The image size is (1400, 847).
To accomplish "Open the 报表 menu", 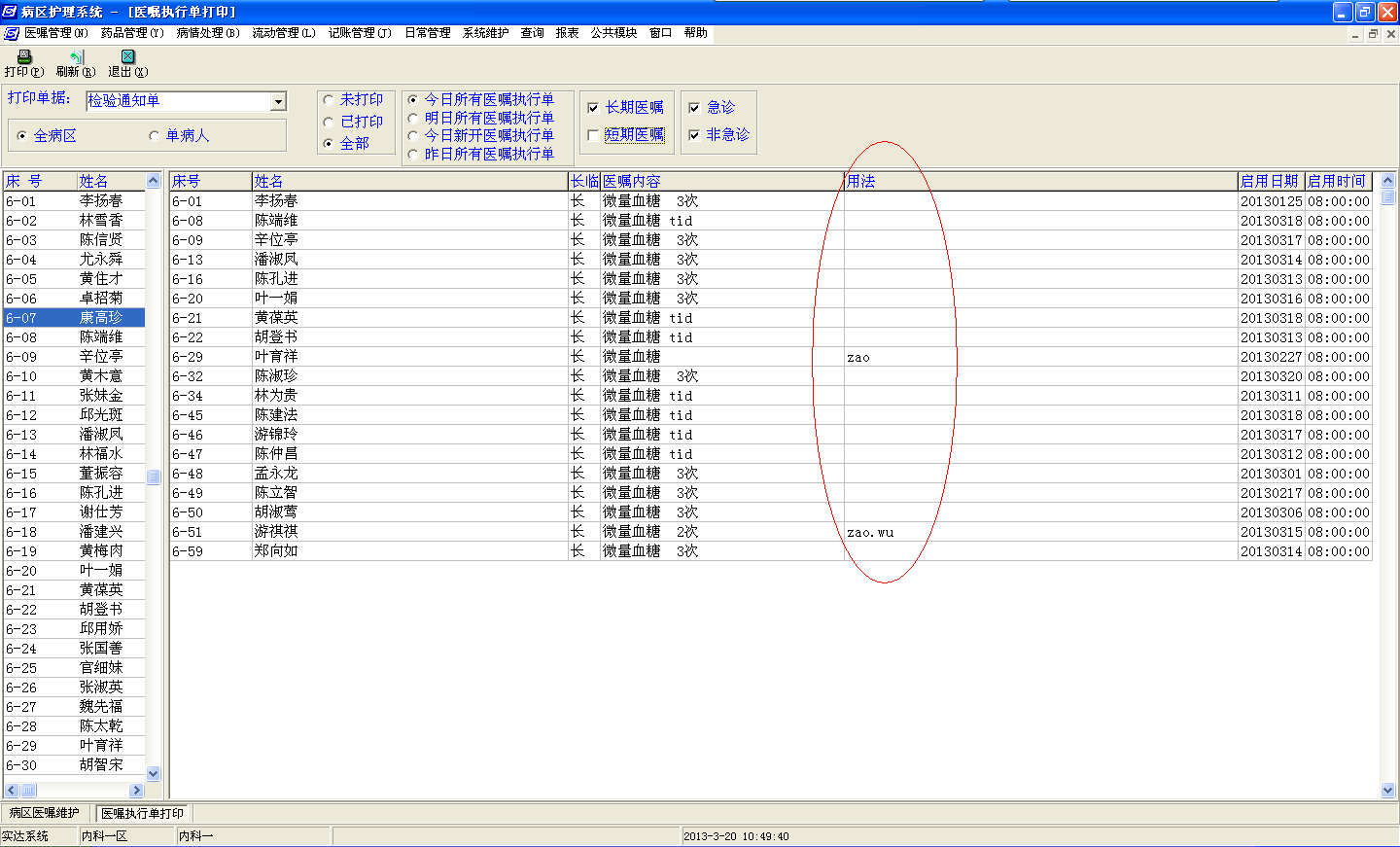I will pos(567,33).
